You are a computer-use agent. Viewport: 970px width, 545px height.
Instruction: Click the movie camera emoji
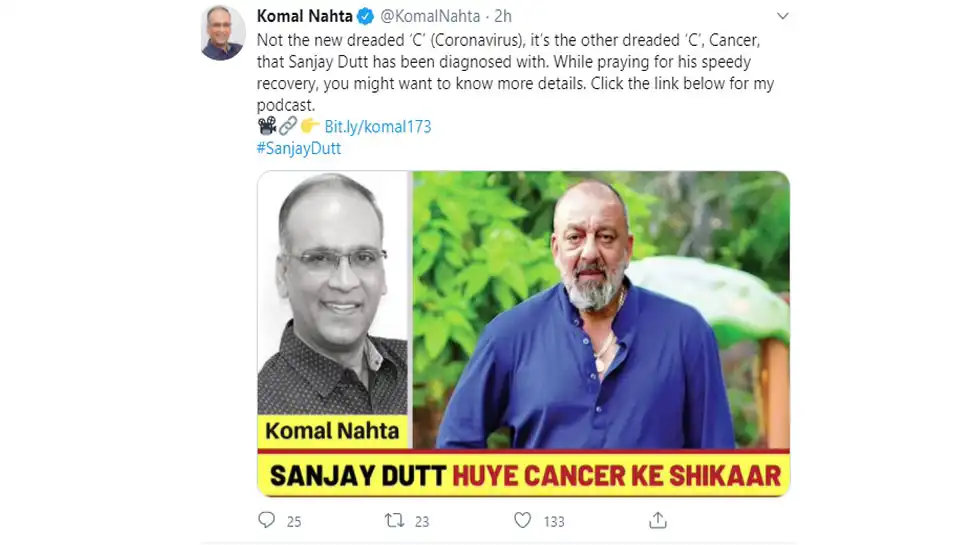(267, 126)
